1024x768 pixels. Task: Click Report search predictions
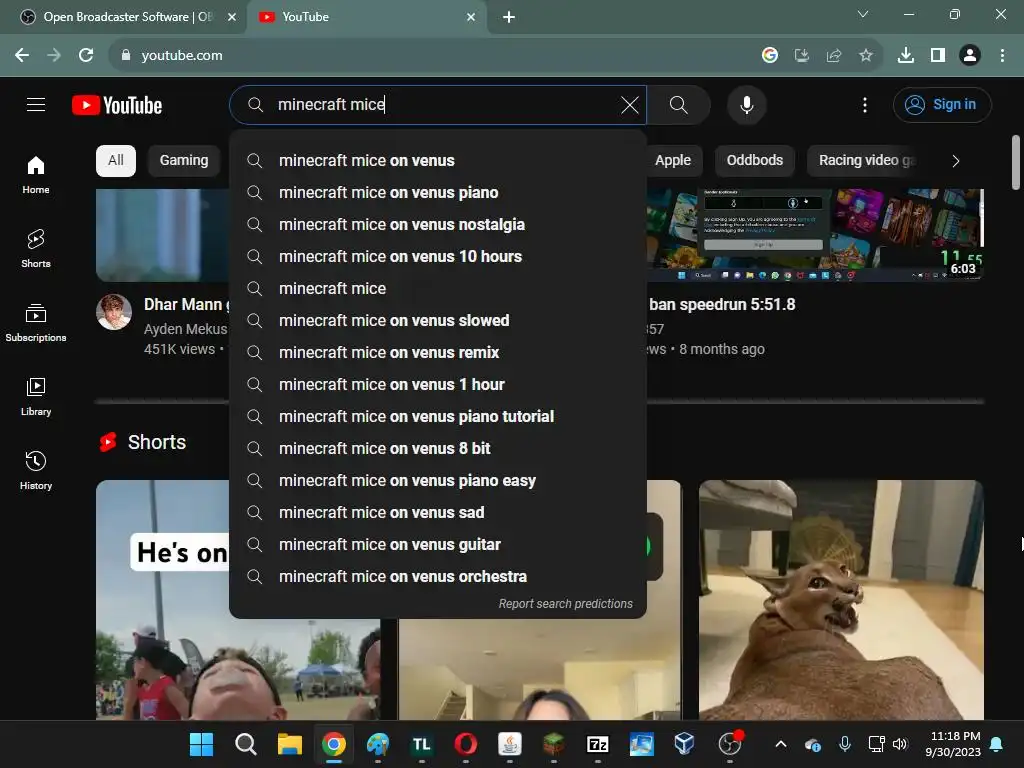point(566,603)
